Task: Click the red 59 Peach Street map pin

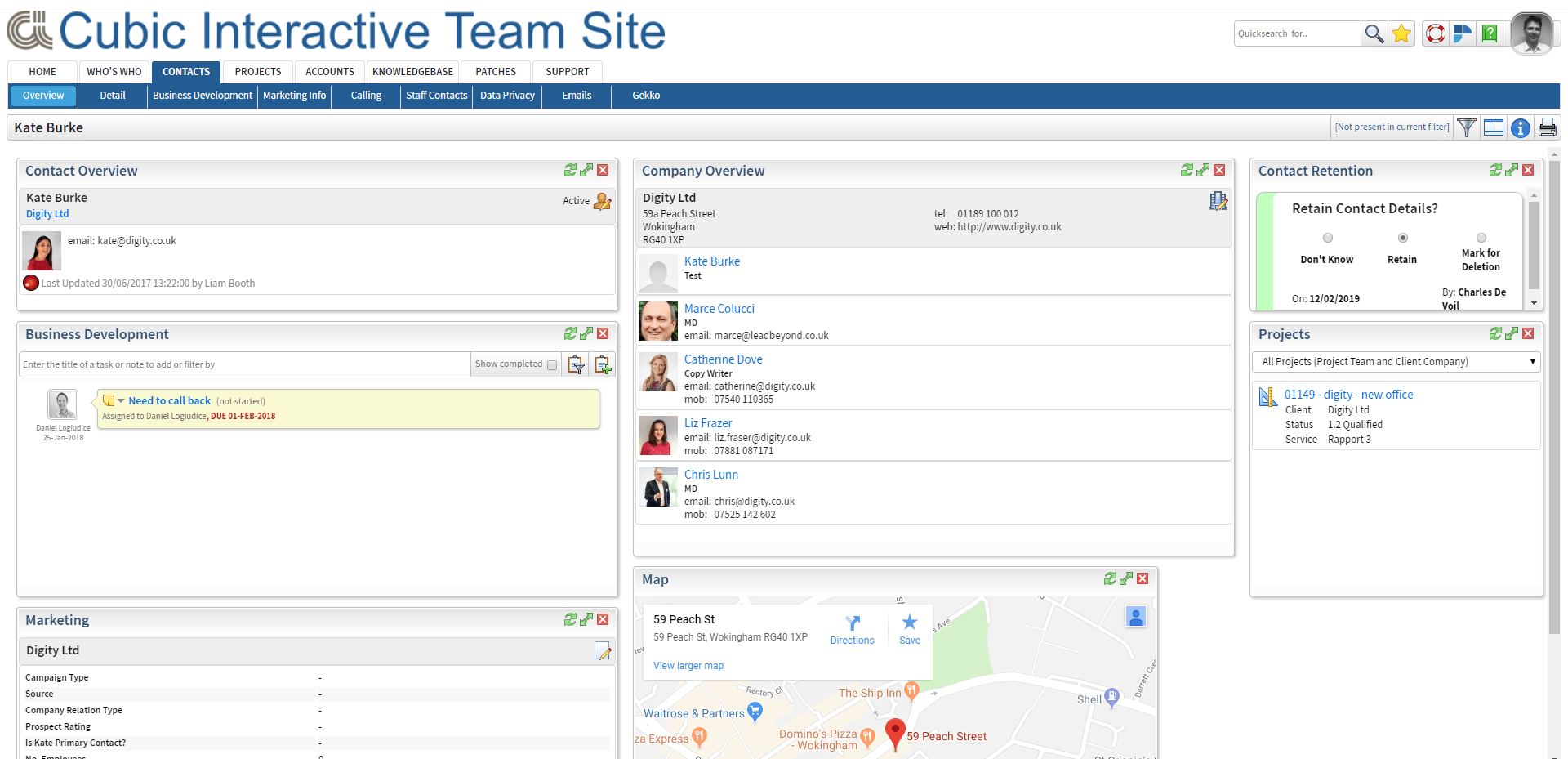Action: (x=895, y=734)
